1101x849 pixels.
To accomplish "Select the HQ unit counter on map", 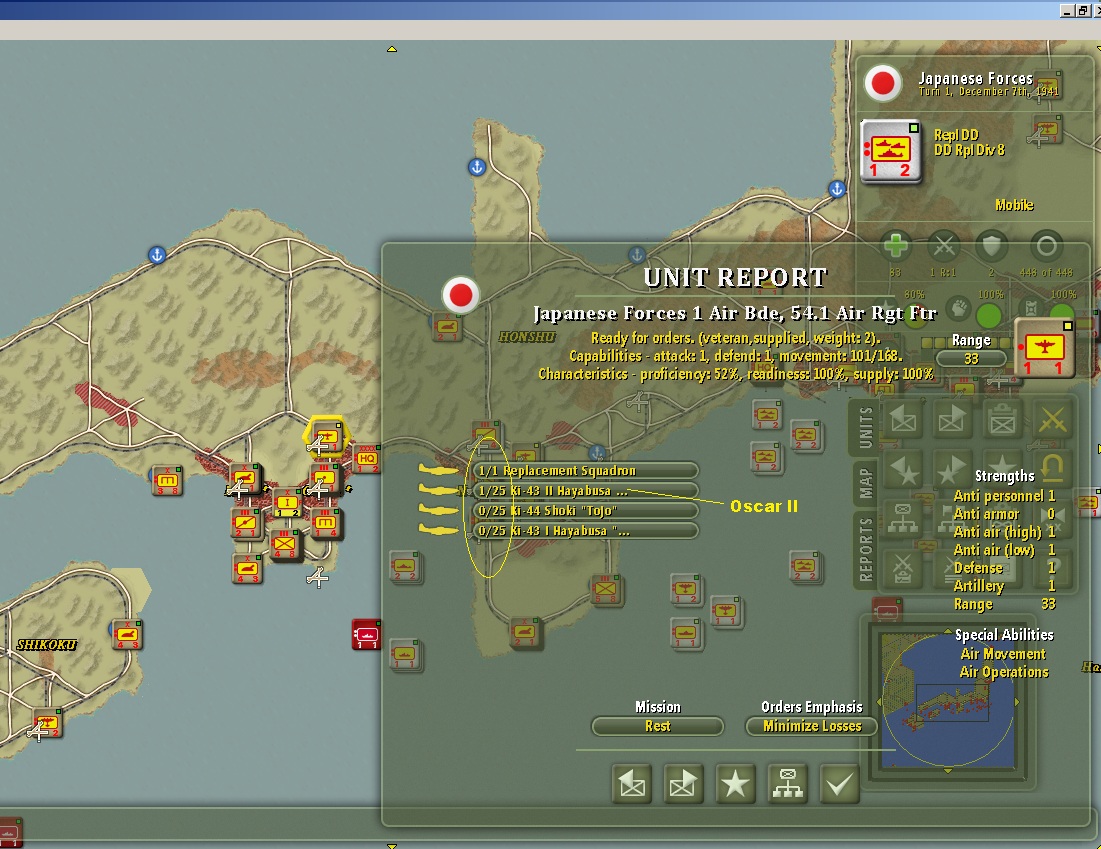I will tap(367, 458).
